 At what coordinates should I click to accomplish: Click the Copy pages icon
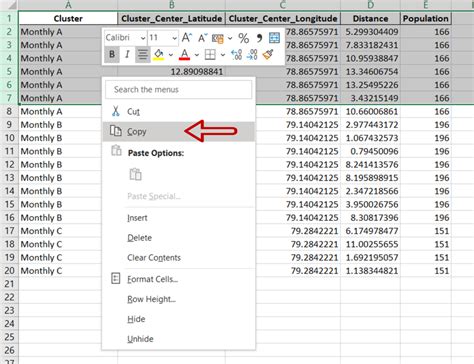(116, 131)
